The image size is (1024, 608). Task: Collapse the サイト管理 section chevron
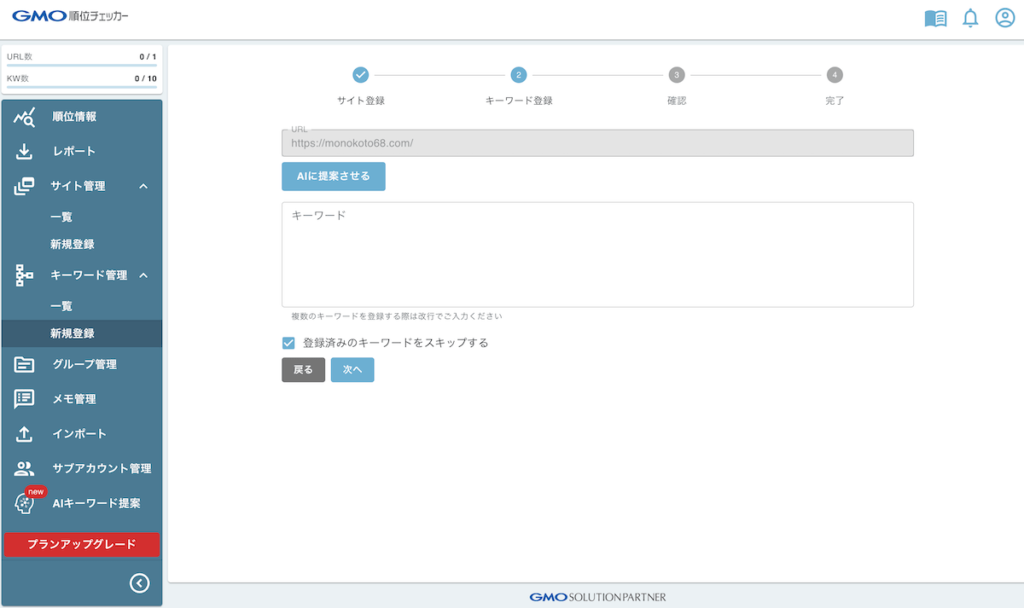[143, 186]
